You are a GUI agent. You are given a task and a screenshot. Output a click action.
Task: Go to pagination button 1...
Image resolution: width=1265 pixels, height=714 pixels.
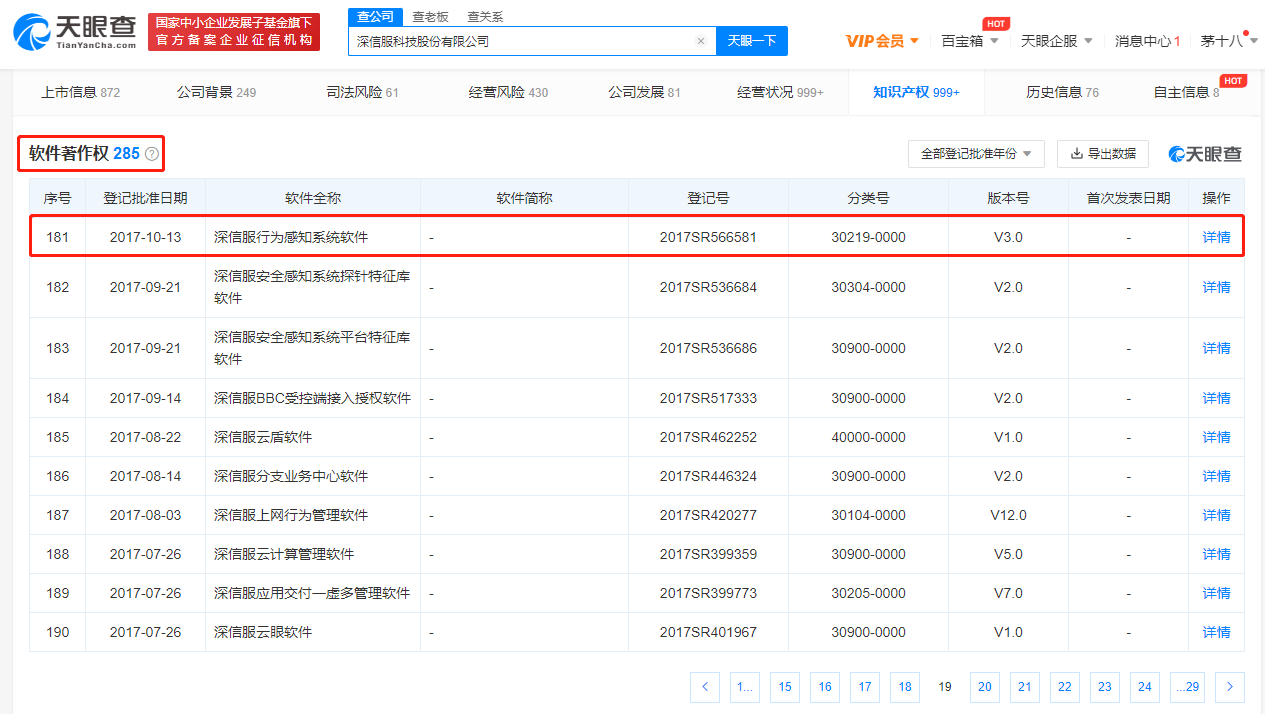click(745, 686)
